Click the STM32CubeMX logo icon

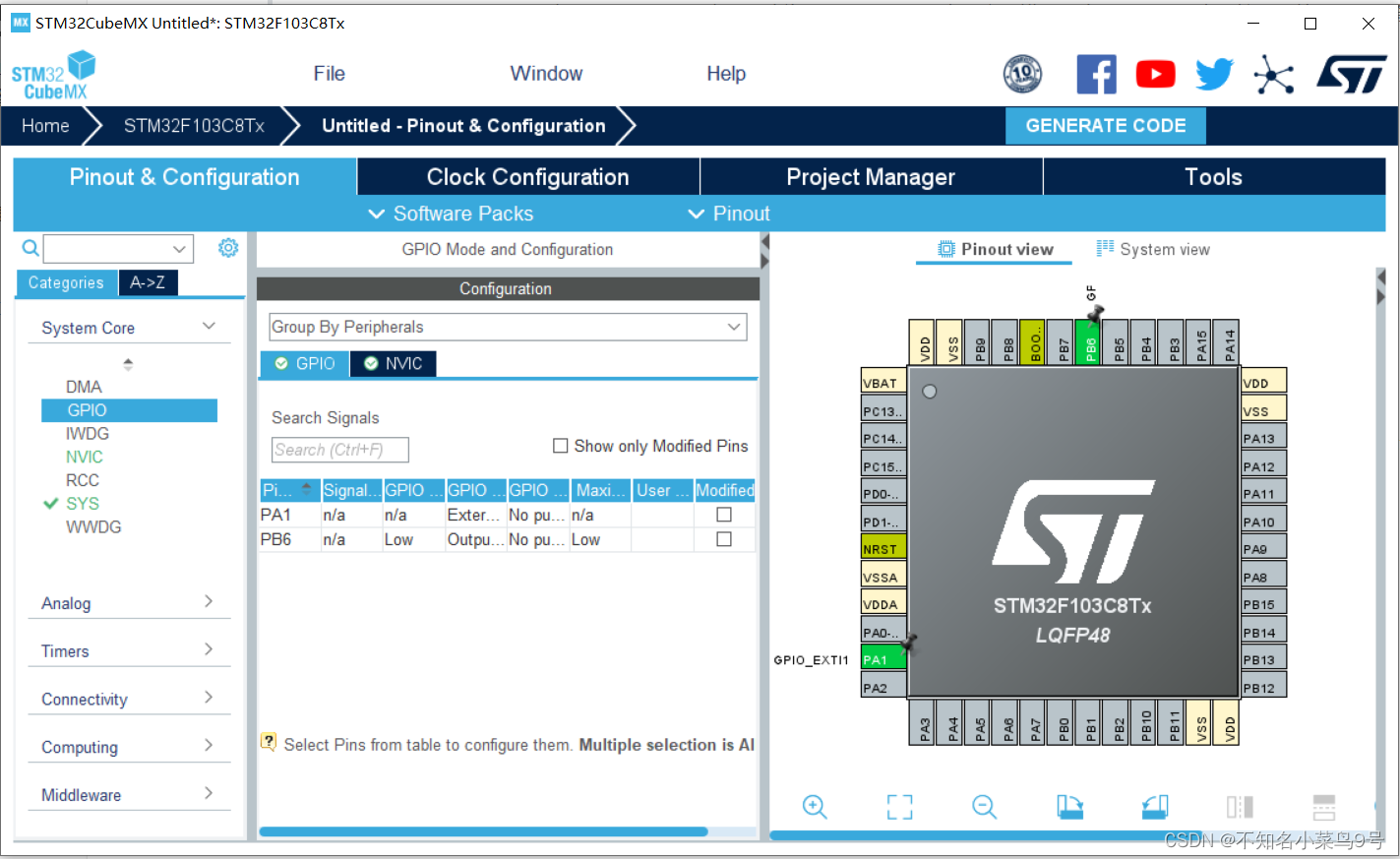(x=54, y=75)
